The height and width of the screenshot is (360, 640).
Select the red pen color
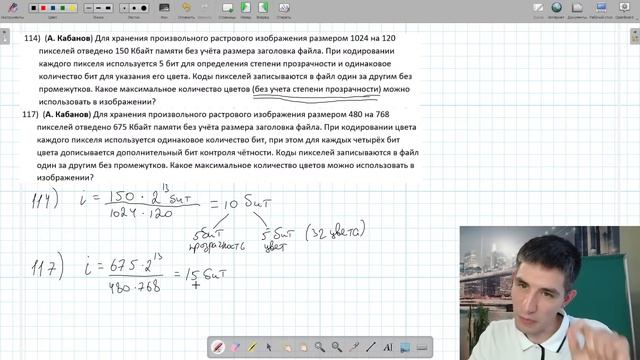pyautogui.click(x=43, y=8)
